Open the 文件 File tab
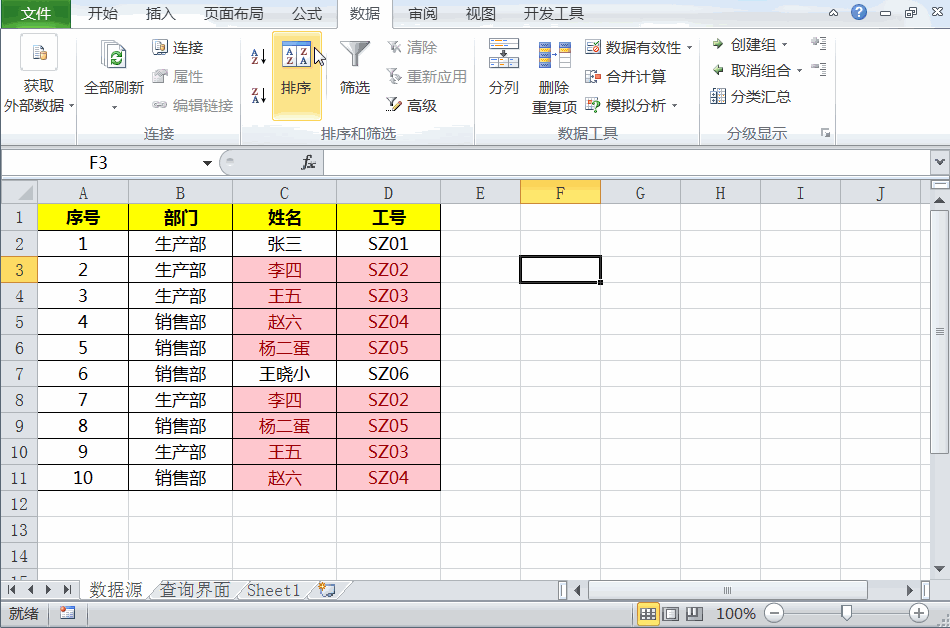Viewport: 950px width, 628px height. [36, 13]
